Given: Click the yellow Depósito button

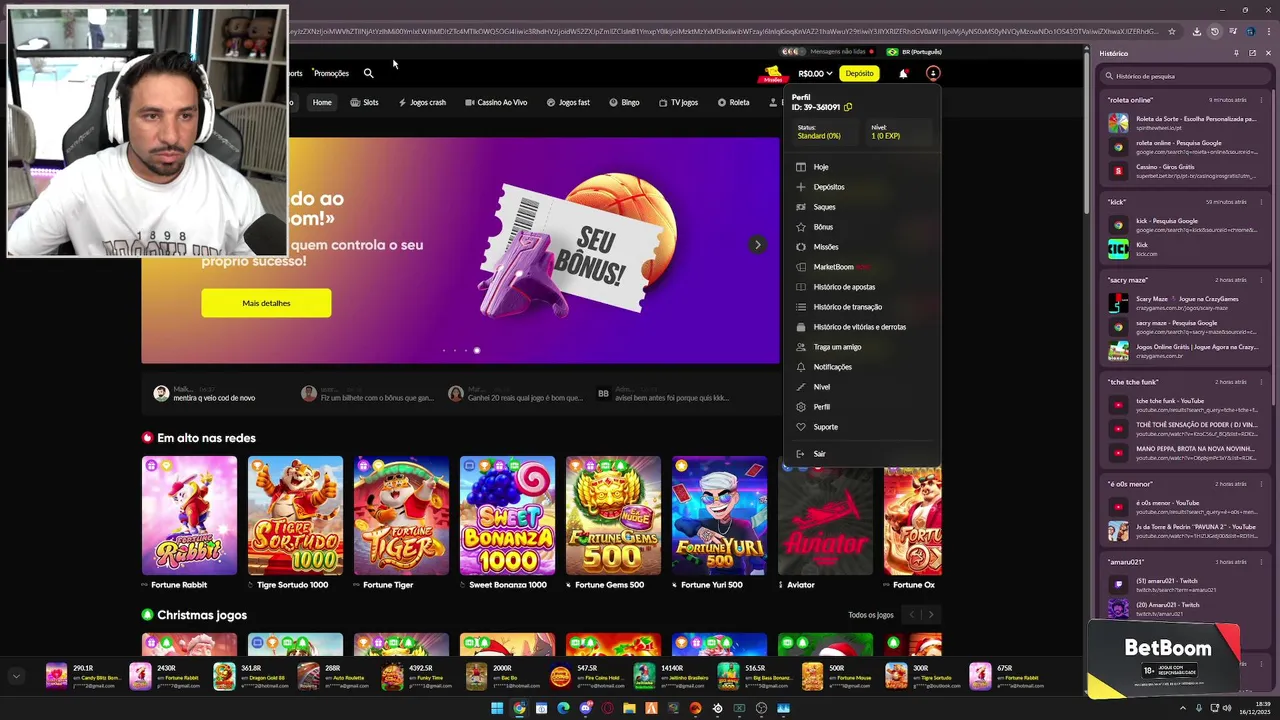Looking at the screenshot, I should [x=859, y=73].
